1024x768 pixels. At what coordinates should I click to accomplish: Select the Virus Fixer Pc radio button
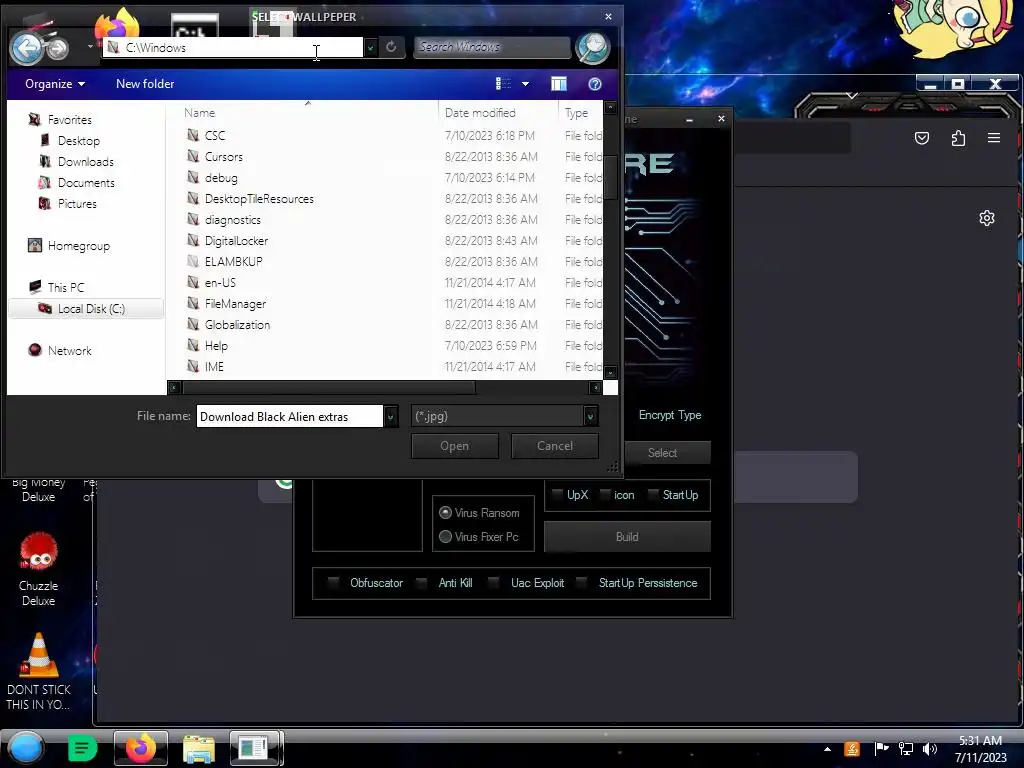tap(445, 536)
